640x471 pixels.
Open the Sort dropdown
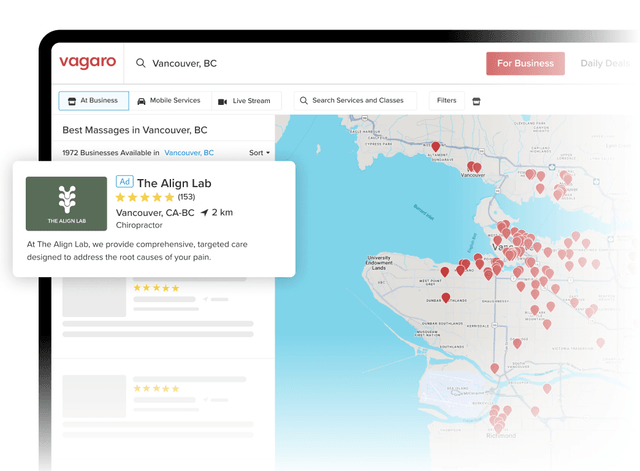click(259, 153)
